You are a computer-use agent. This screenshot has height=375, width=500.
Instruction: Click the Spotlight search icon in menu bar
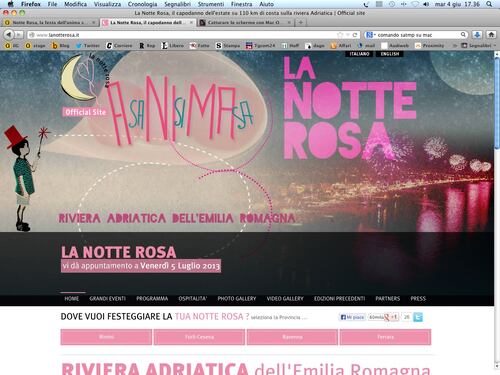coord(489,4)
